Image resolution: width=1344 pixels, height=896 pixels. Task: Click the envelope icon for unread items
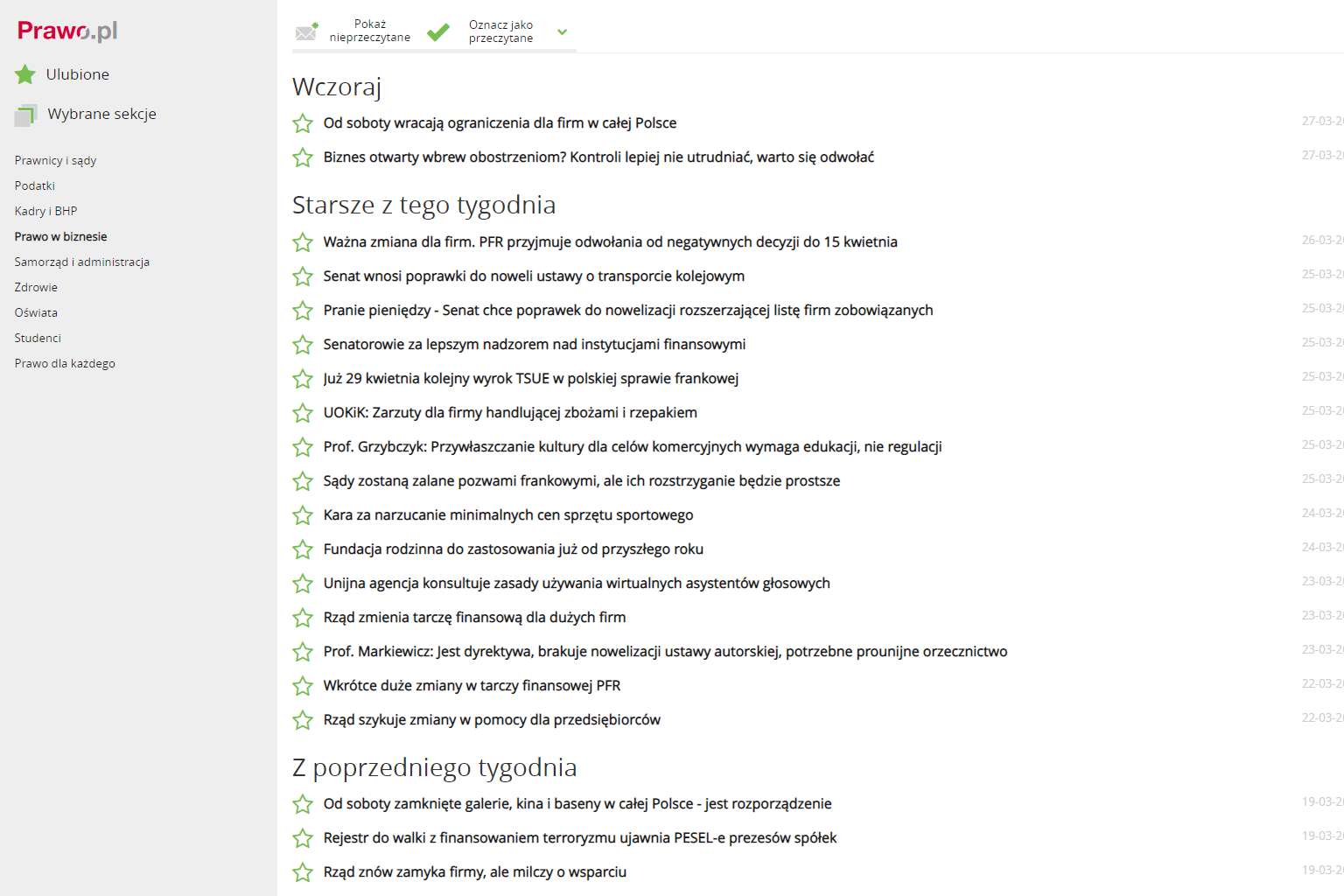pyautogui.click(x=306, y=32)
